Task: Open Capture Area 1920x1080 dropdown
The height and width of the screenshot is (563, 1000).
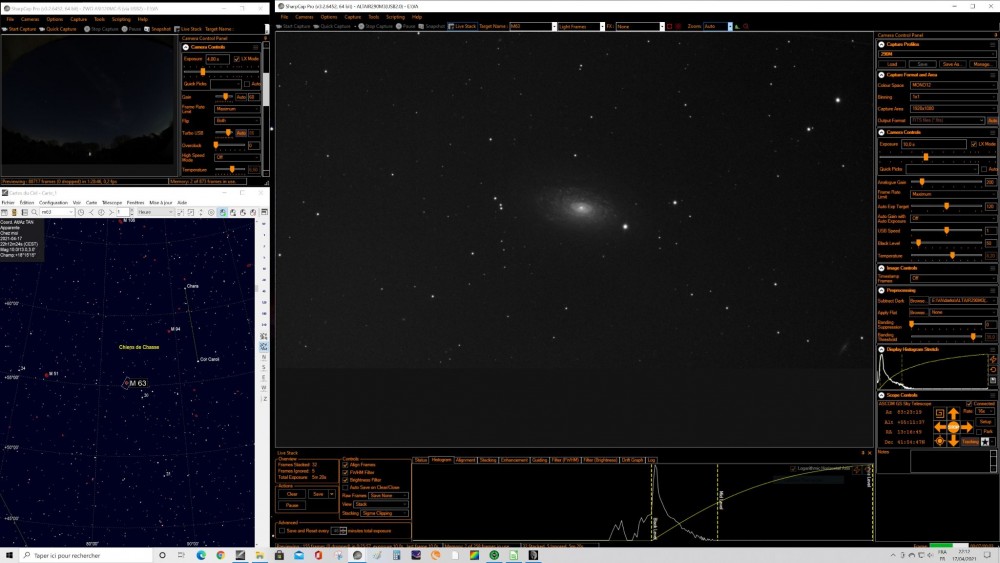Action: pos(953,109)
